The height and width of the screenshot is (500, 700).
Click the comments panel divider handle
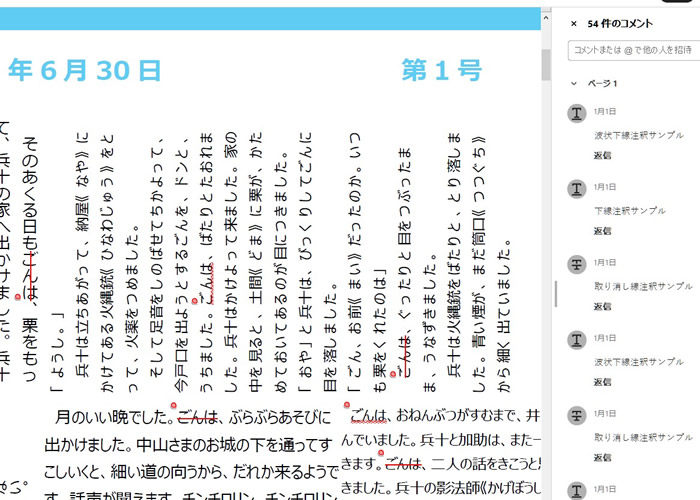coord(556,294)
